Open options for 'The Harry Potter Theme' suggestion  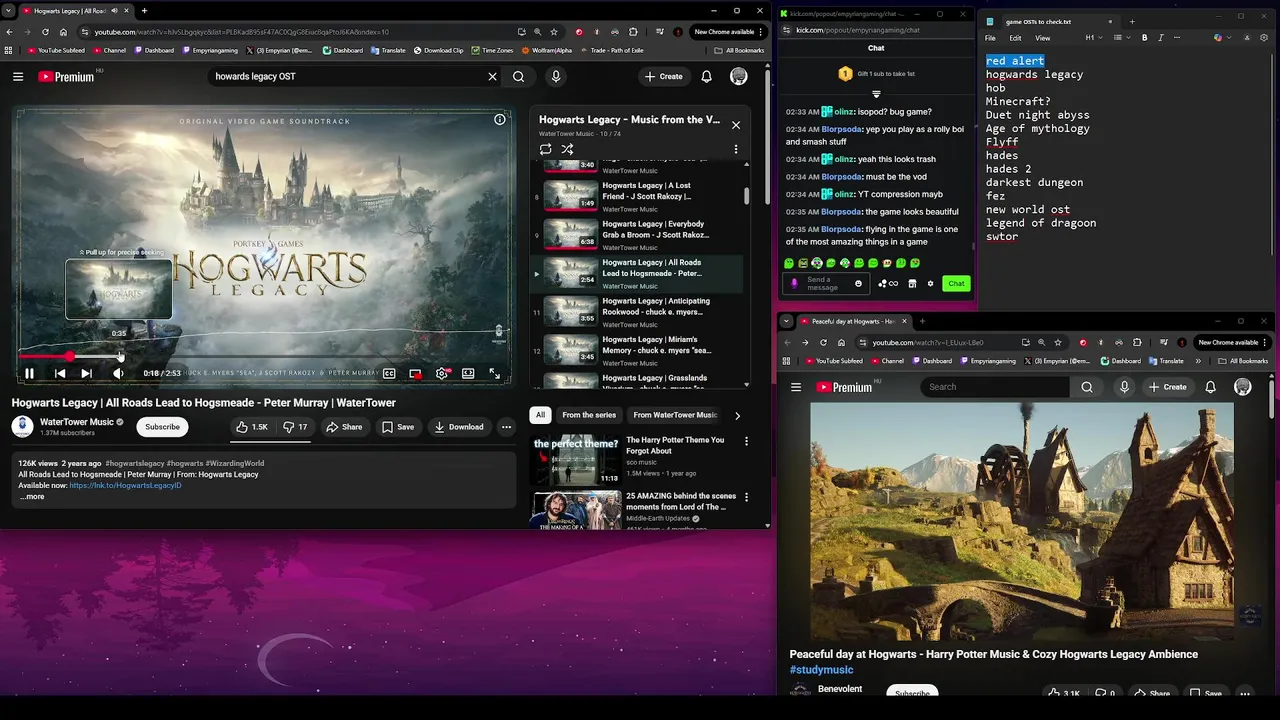[746, 441]
